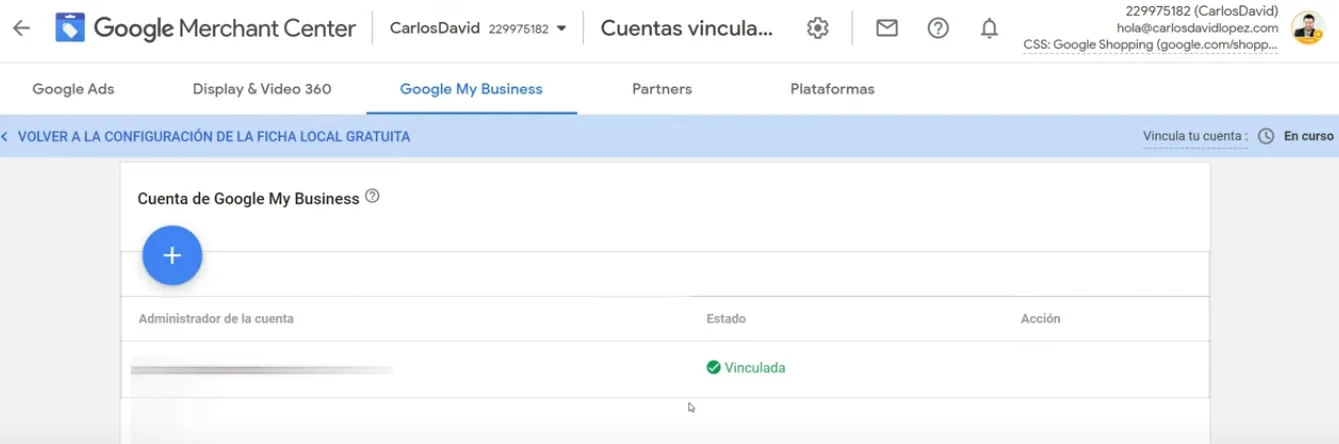Click the clock icon beside En curso
Viewport: 1339px width, 444px height.
(x=1265, y=136)
